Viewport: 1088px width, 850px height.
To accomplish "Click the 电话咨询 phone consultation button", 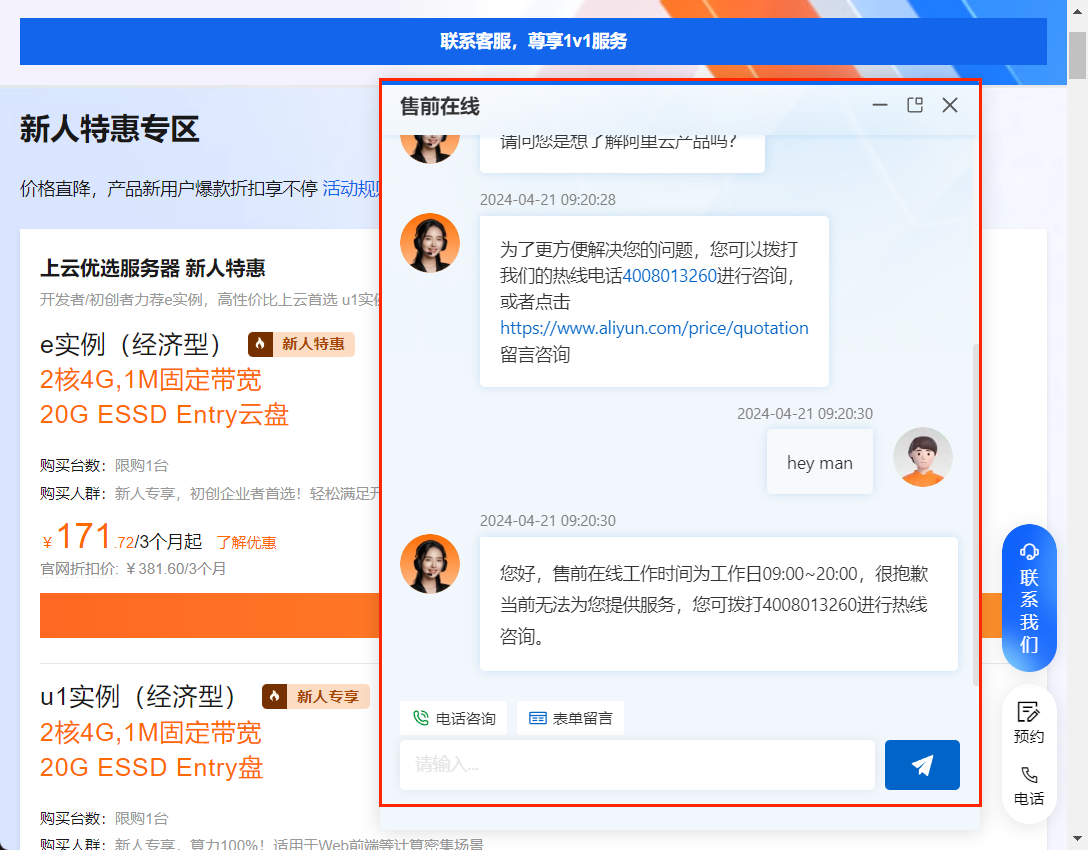I will pyautogui.click(x=454, y=718).
